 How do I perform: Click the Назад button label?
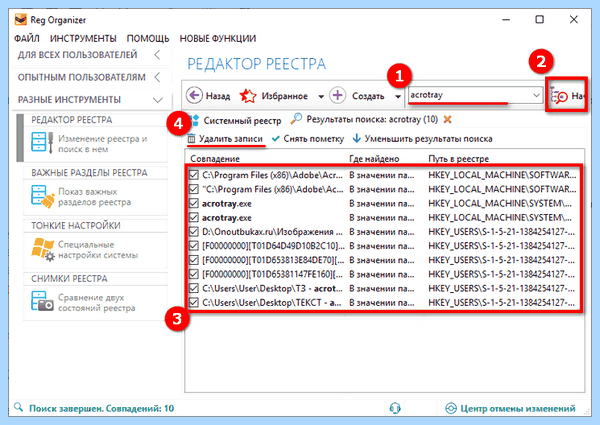218,96
